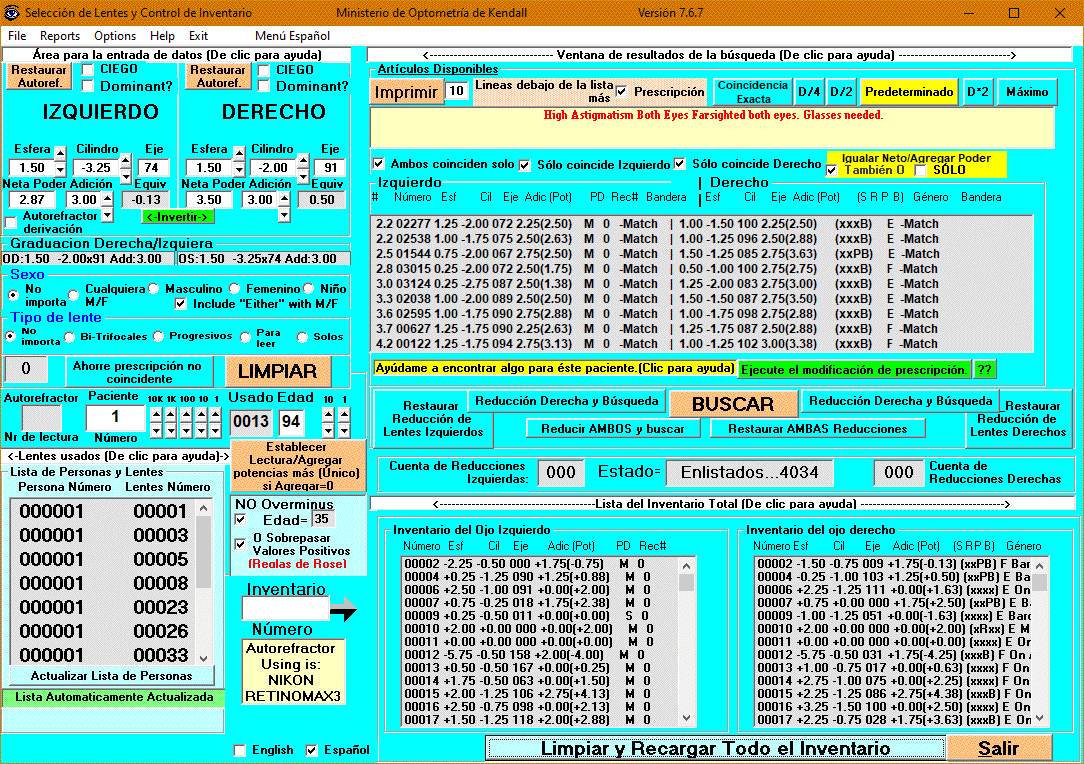Decrease right Cilindro value with down arrow

click(303, 177)
